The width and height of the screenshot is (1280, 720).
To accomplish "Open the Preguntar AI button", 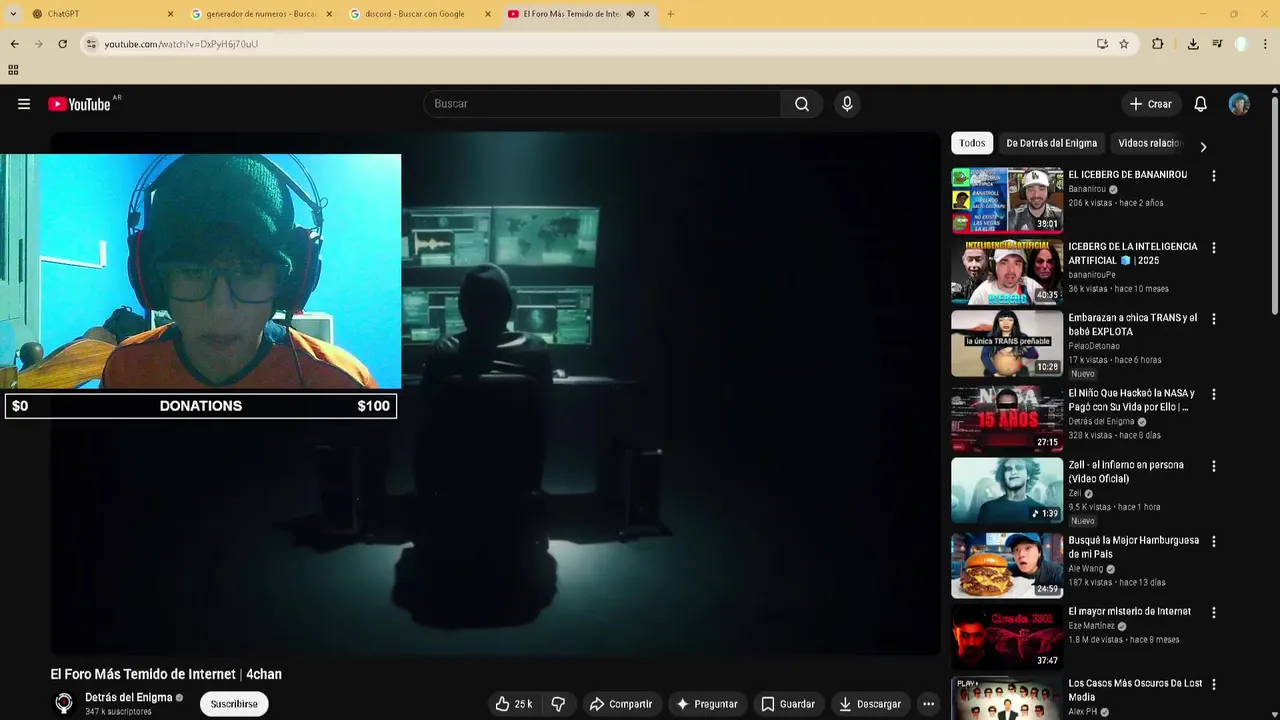I will click(x=707, y=704).
